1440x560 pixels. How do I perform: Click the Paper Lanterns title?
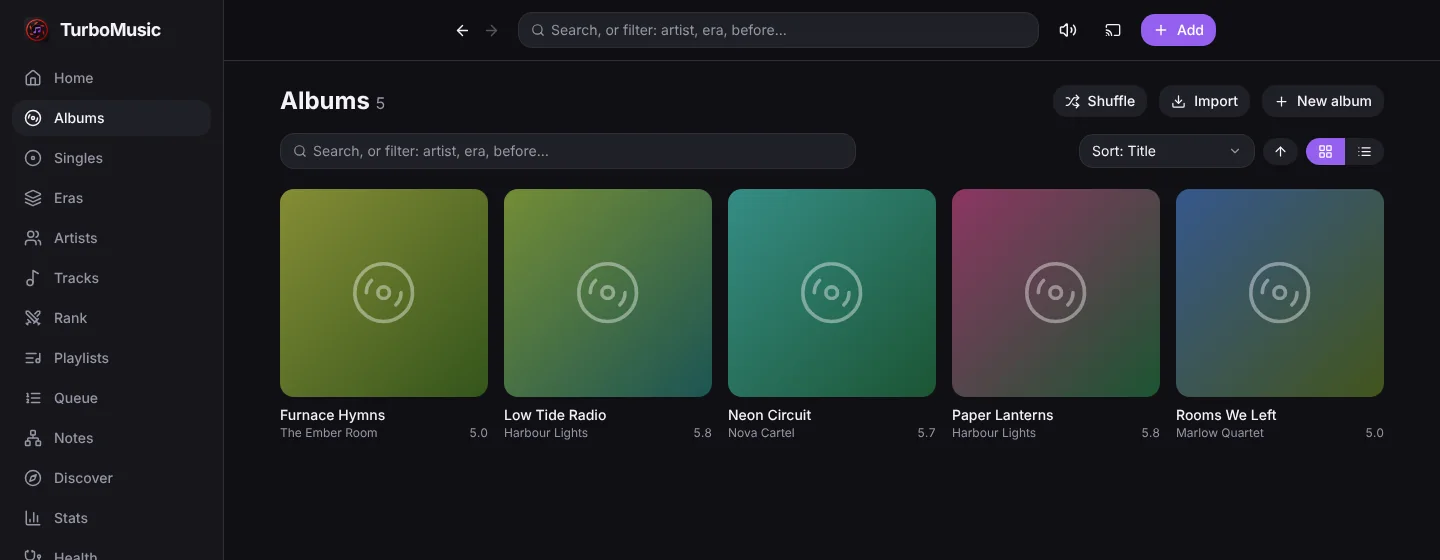[1002, 415]
